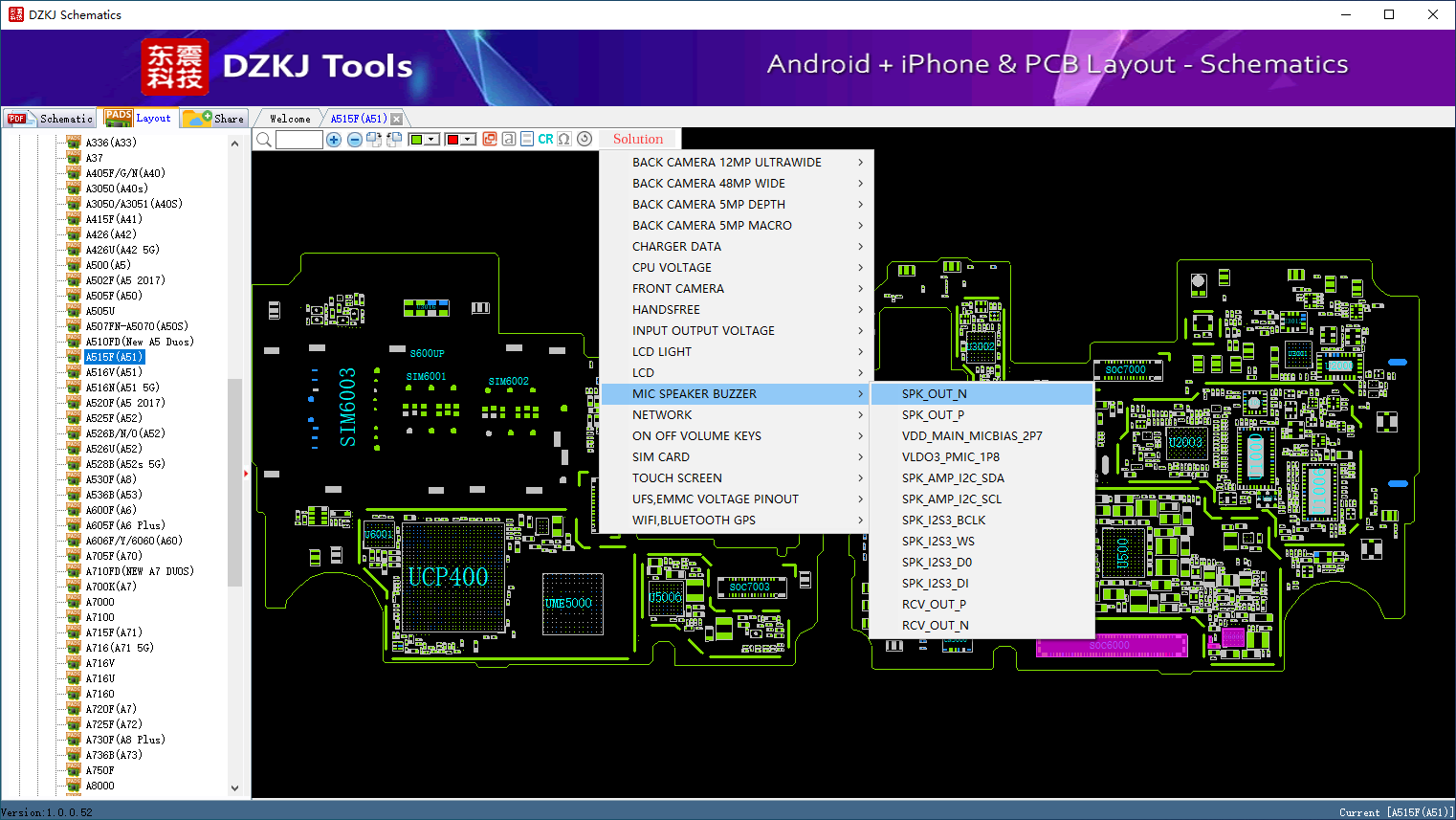Click the circular refresh toolbar icon

tap(585, 139)
